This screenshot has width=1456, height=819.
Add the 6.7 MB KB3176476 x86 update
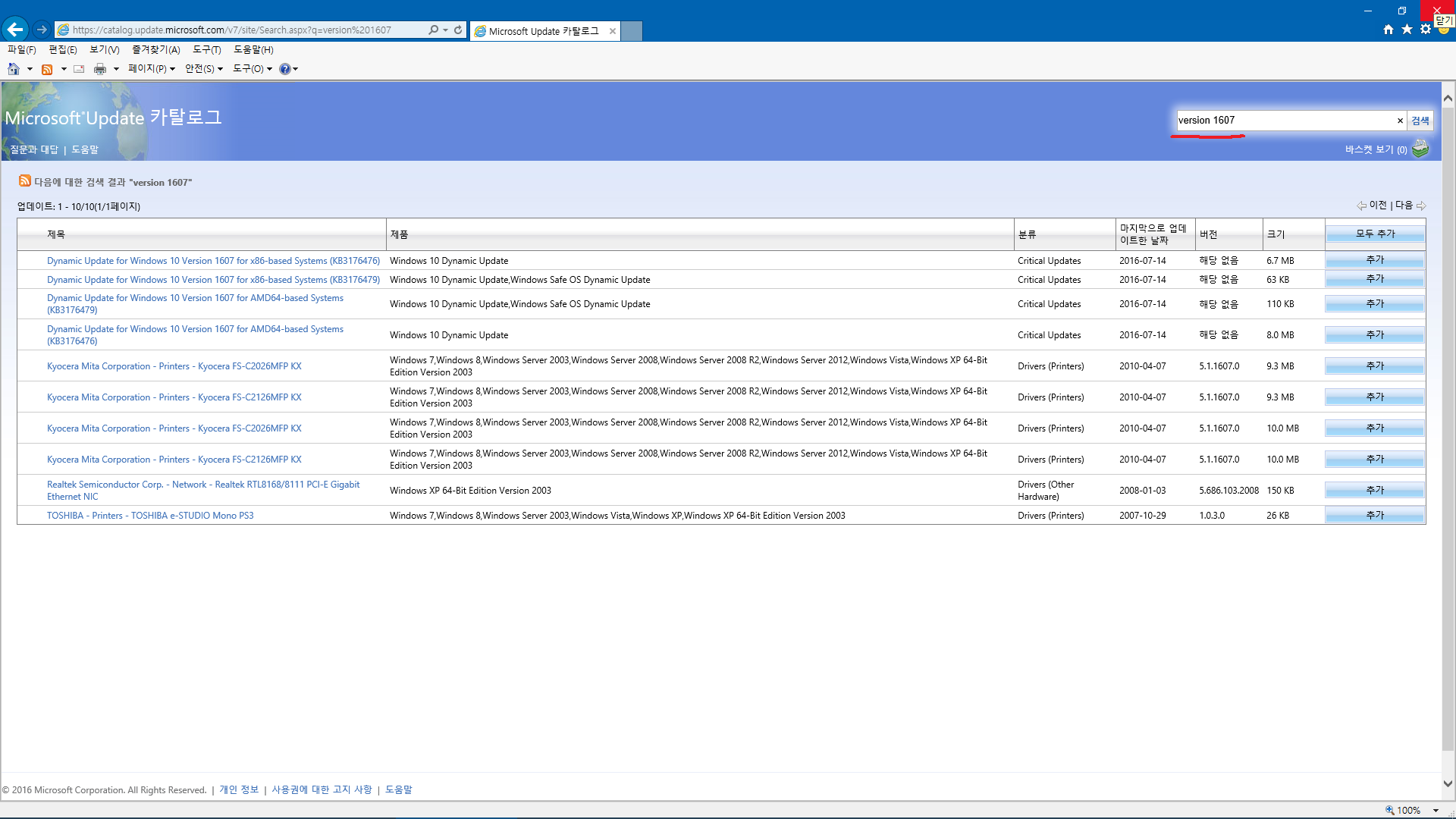pos(1375,260)
